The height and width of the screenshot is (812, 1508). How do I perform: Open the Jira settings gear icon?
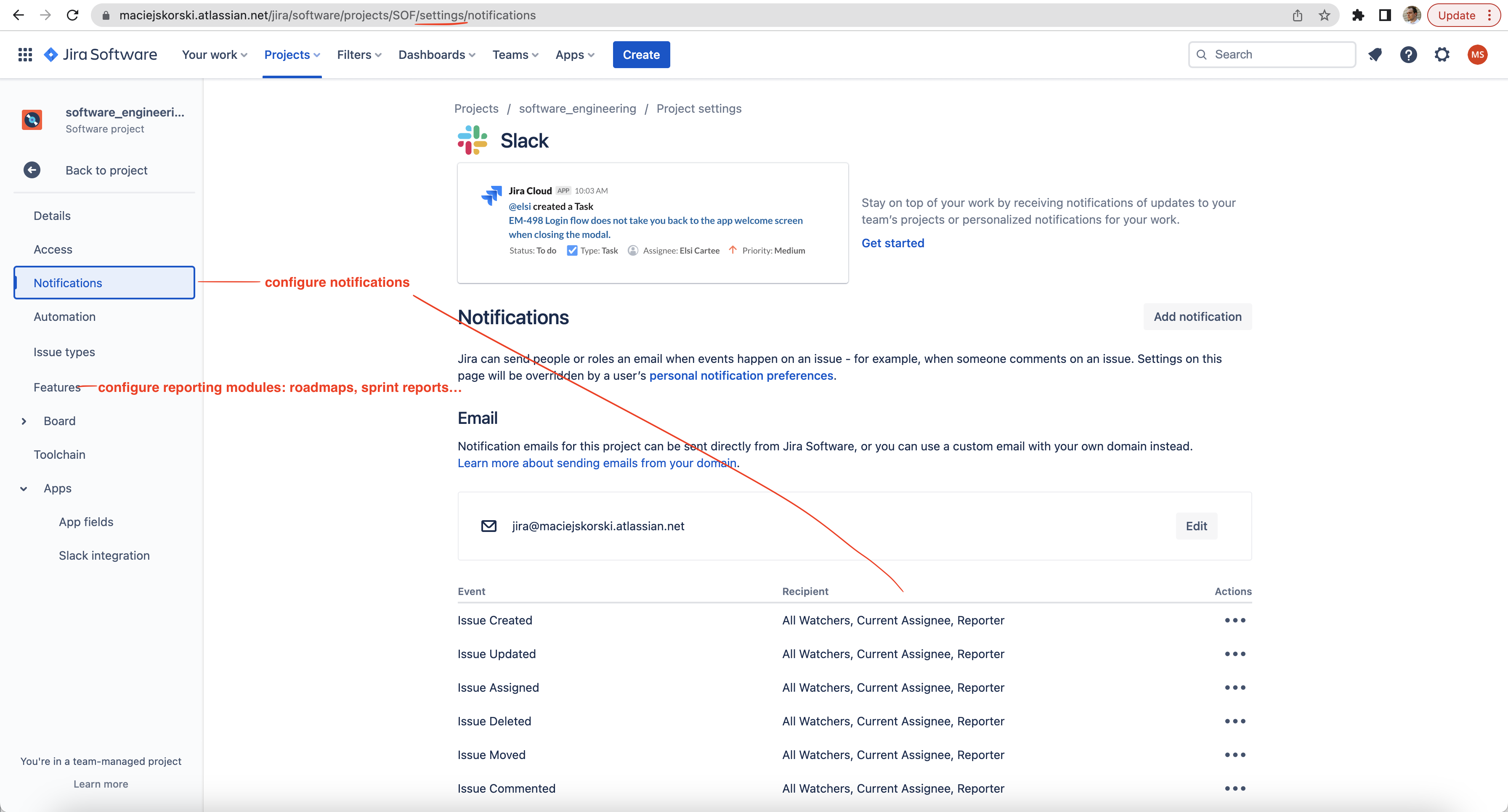point(1442,54)
